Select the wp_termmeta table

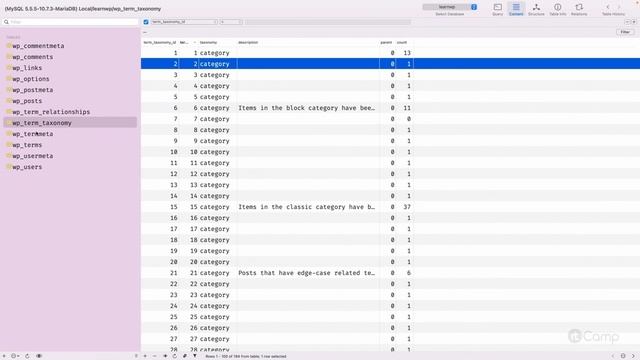pyautogui.click(x=33, y=134)
